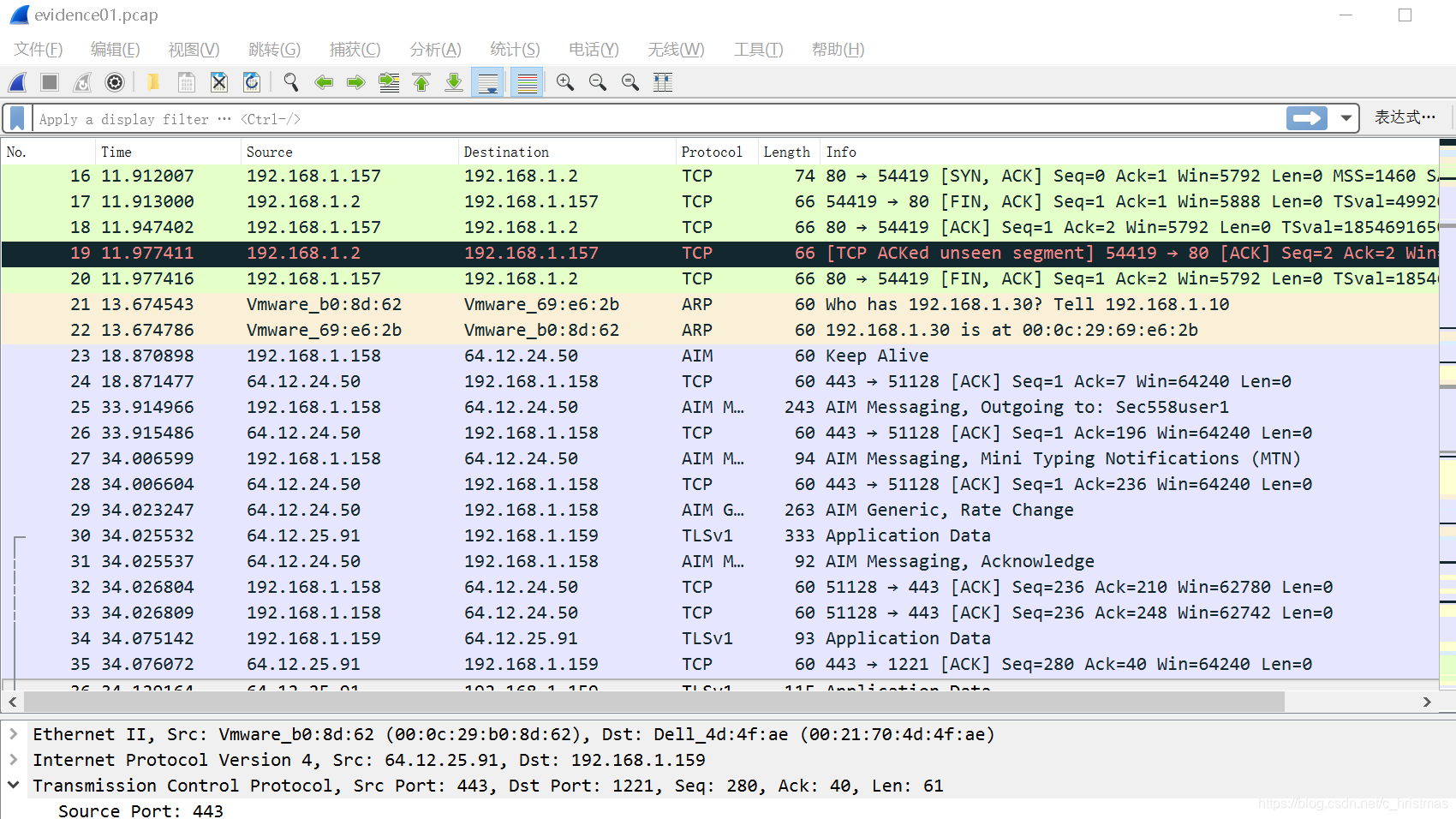Start capturing packets with the shark fin icon

pyautogui.click(x=17, y=82)
